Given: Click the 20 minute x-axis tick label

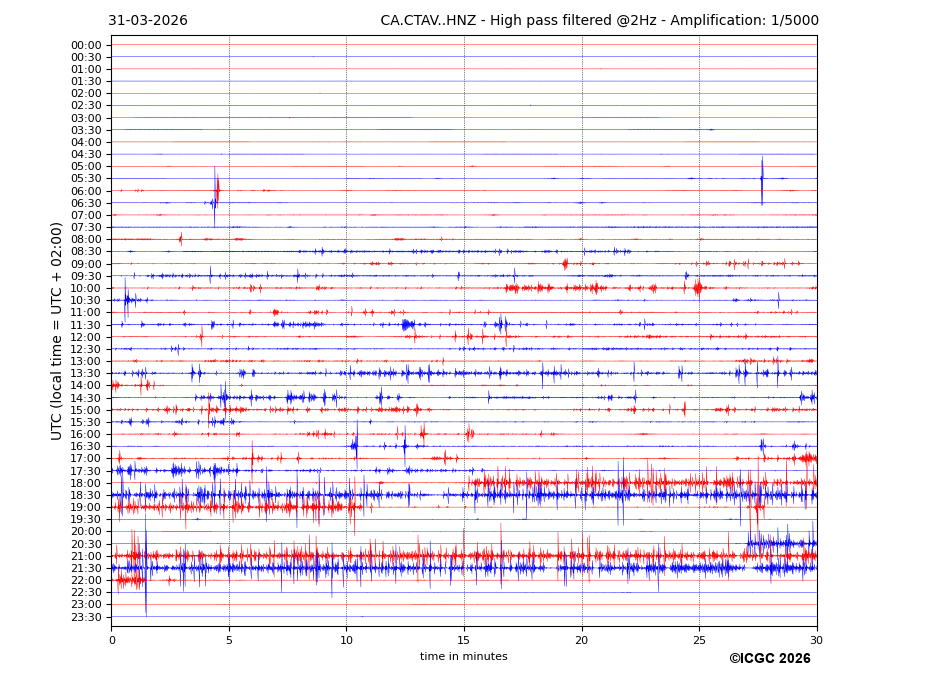Looking at the screenshot, I should (x=581, y=640).
